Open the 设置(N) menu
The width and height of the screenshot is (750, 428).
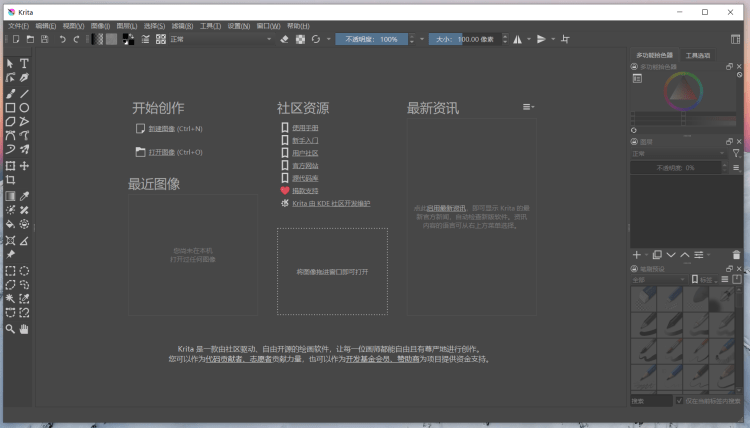click(x=239, y=26)
